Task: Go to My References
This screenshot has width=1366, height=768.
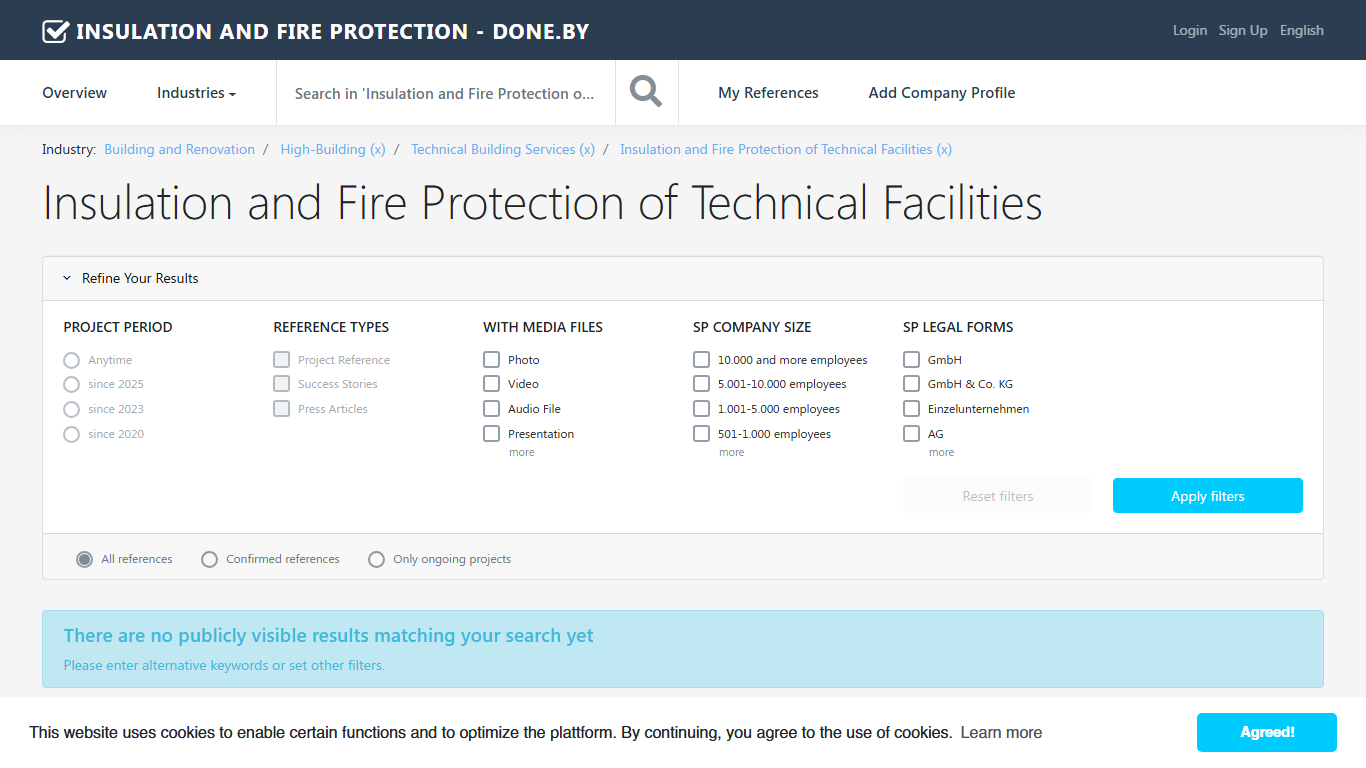Action: tap(768, 93)
